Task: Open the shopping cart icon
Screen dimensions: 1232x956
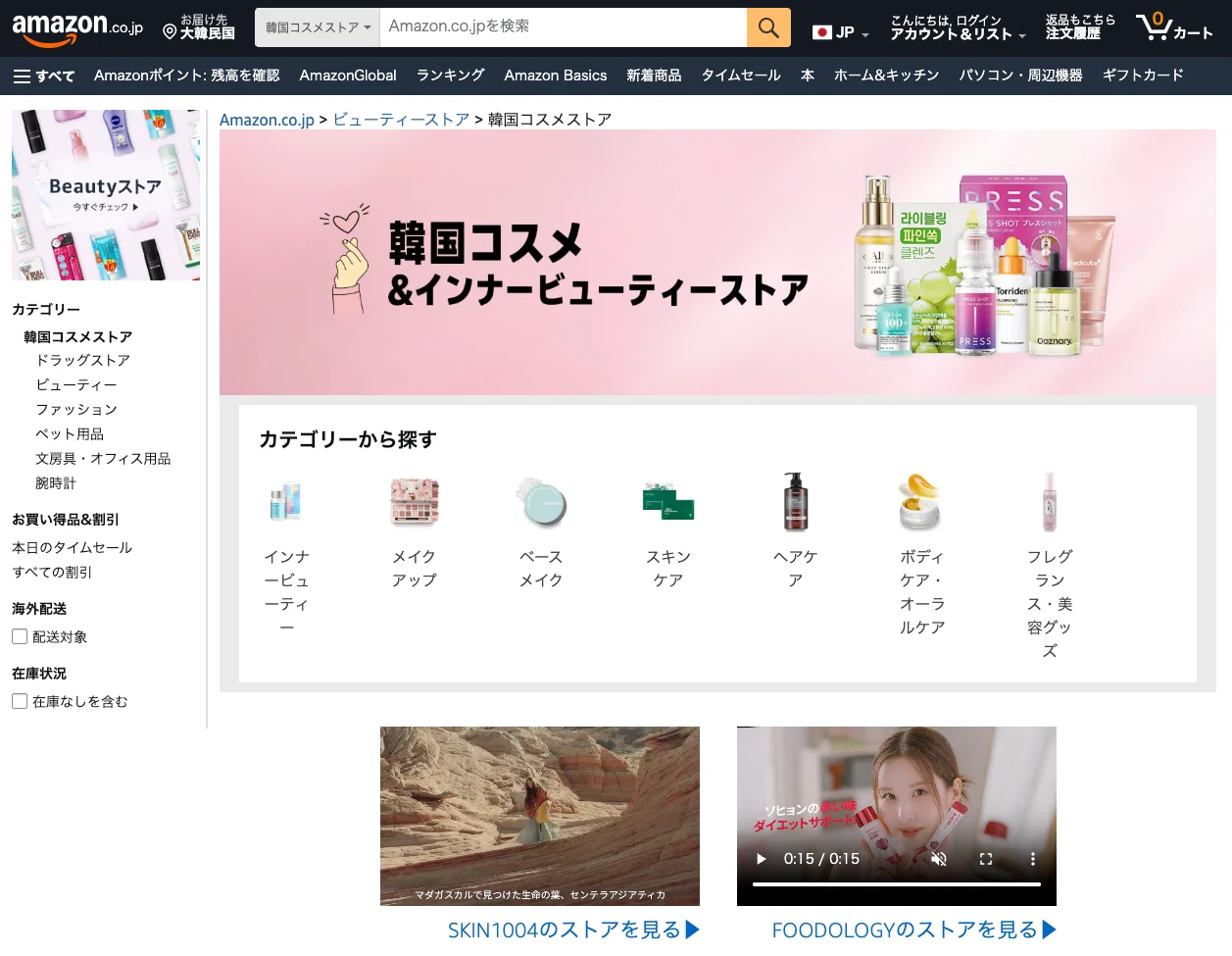Action: [x=1174, y=27]
